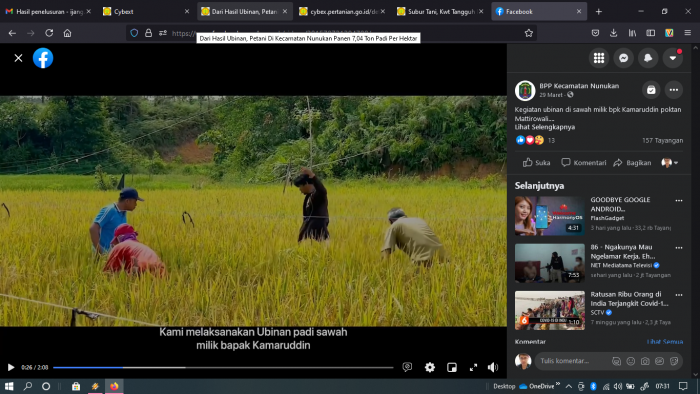Play the video
This screenshot has height=394, width=700.
pyautogui.click(x=11, y=367)
